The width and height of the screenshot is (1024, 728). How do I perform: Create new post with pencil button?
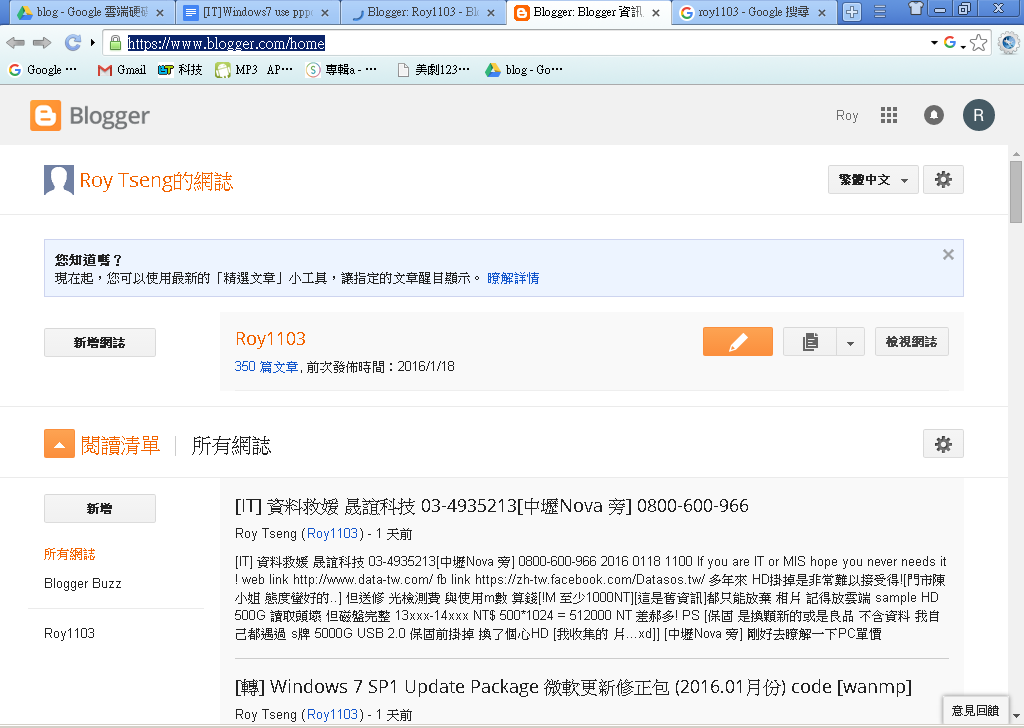click(738, 341)
